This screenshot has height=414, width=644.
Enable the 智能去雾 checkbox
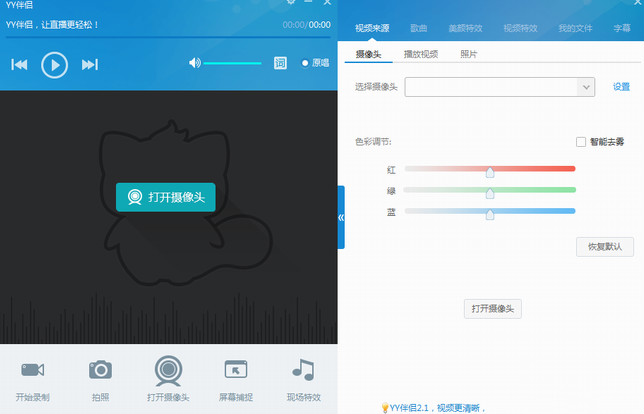pos(581,142)
